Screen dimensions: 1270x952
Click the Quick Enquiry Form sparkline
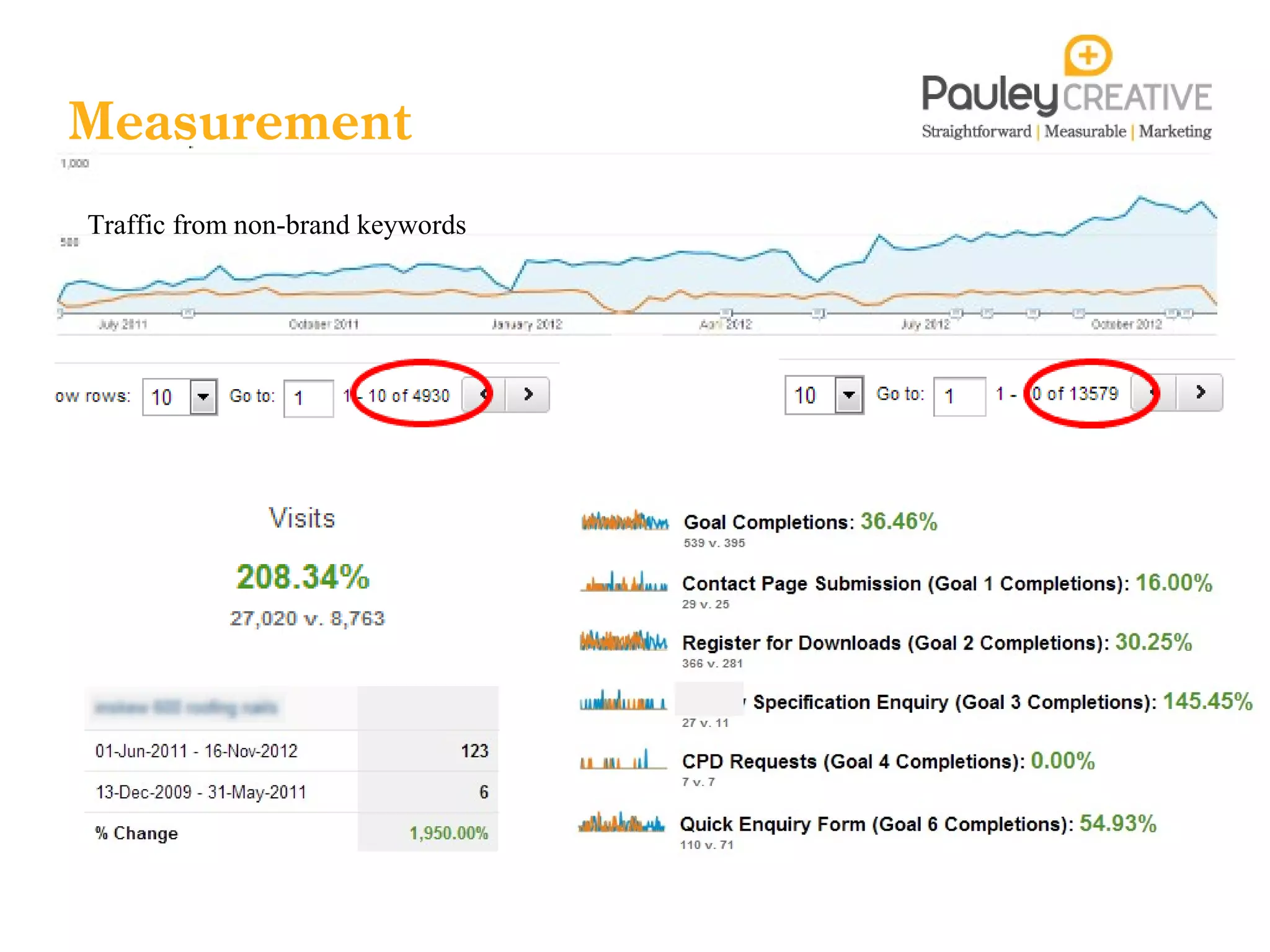point(621,822)
